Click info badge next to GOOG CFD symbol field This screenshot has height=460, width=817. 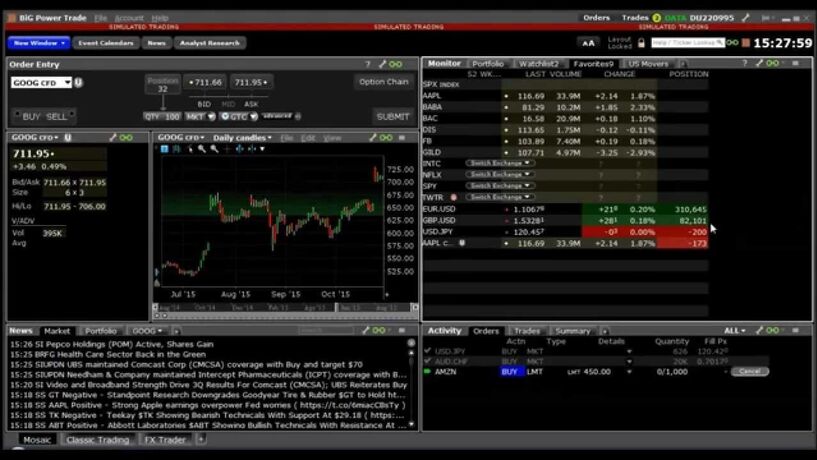tap(78, 82)
